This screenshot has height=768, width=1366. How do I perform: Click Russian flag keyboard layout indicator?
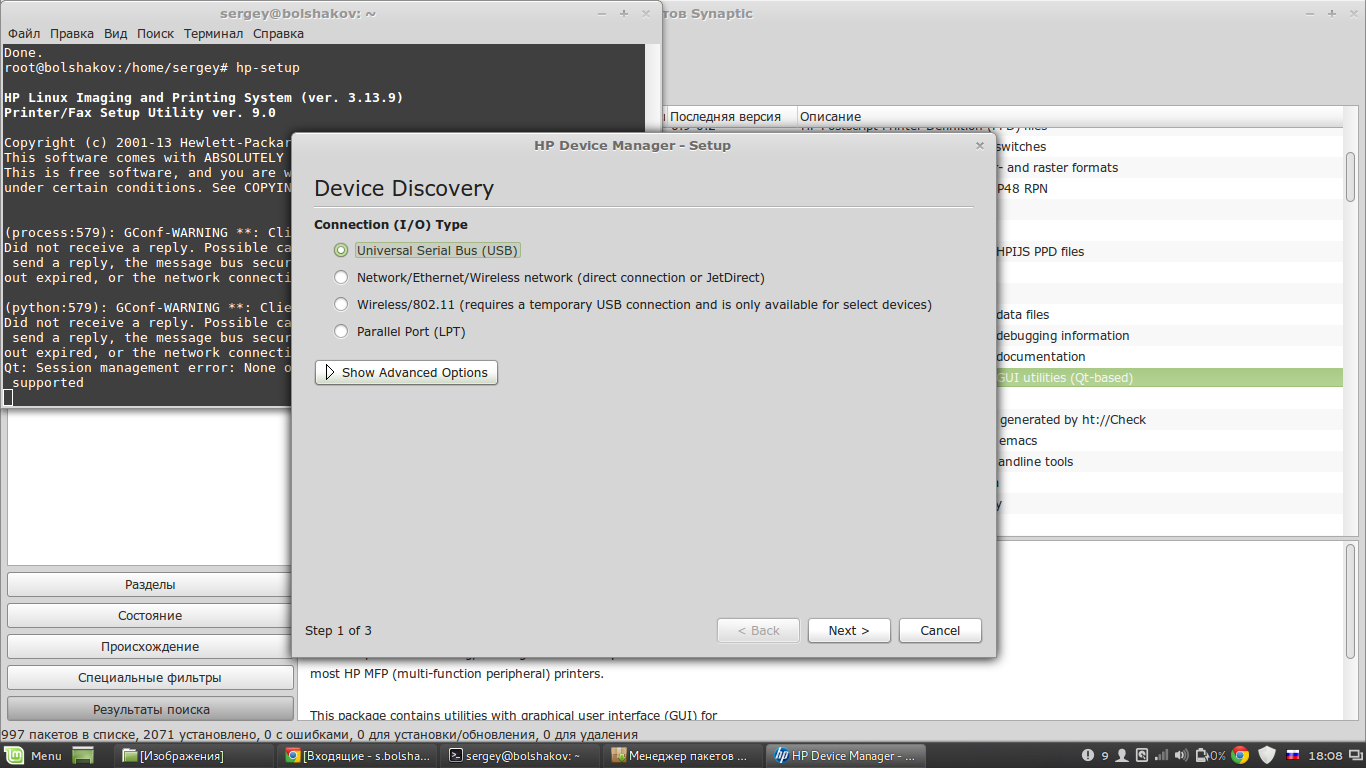click(1292, 756)
